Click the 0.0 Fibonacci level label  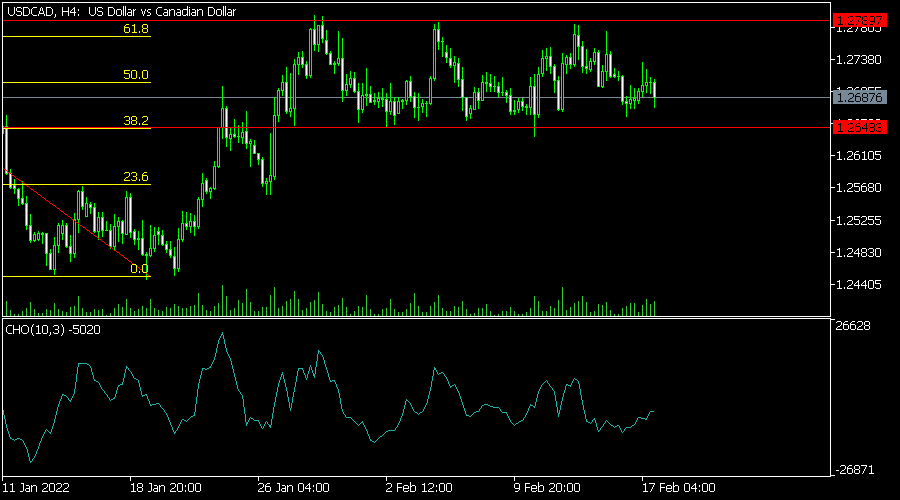click(x=139, y=269)
